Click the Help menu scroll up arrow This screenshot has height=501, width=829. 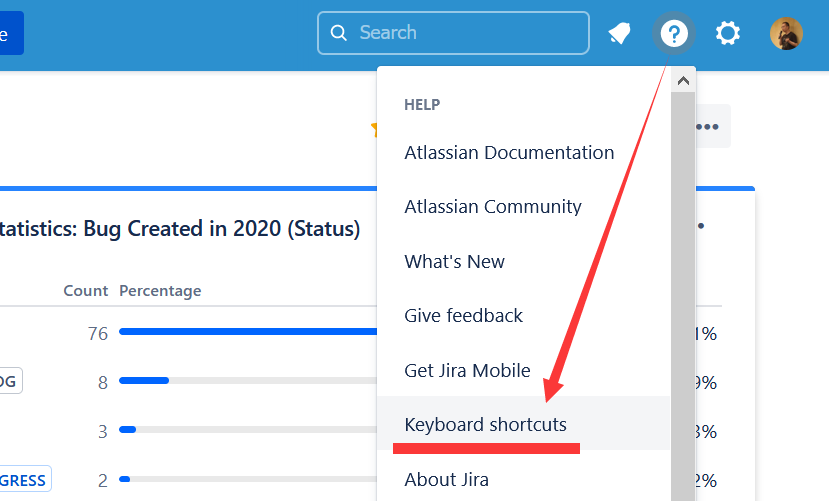[x=683, y=81]
